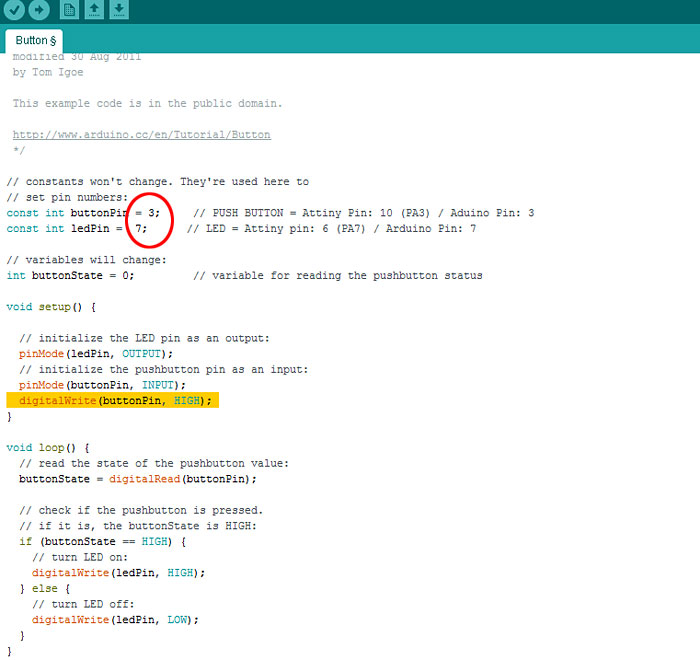
Task: Select the Button sketch tab
Action: tap(34, 41)
